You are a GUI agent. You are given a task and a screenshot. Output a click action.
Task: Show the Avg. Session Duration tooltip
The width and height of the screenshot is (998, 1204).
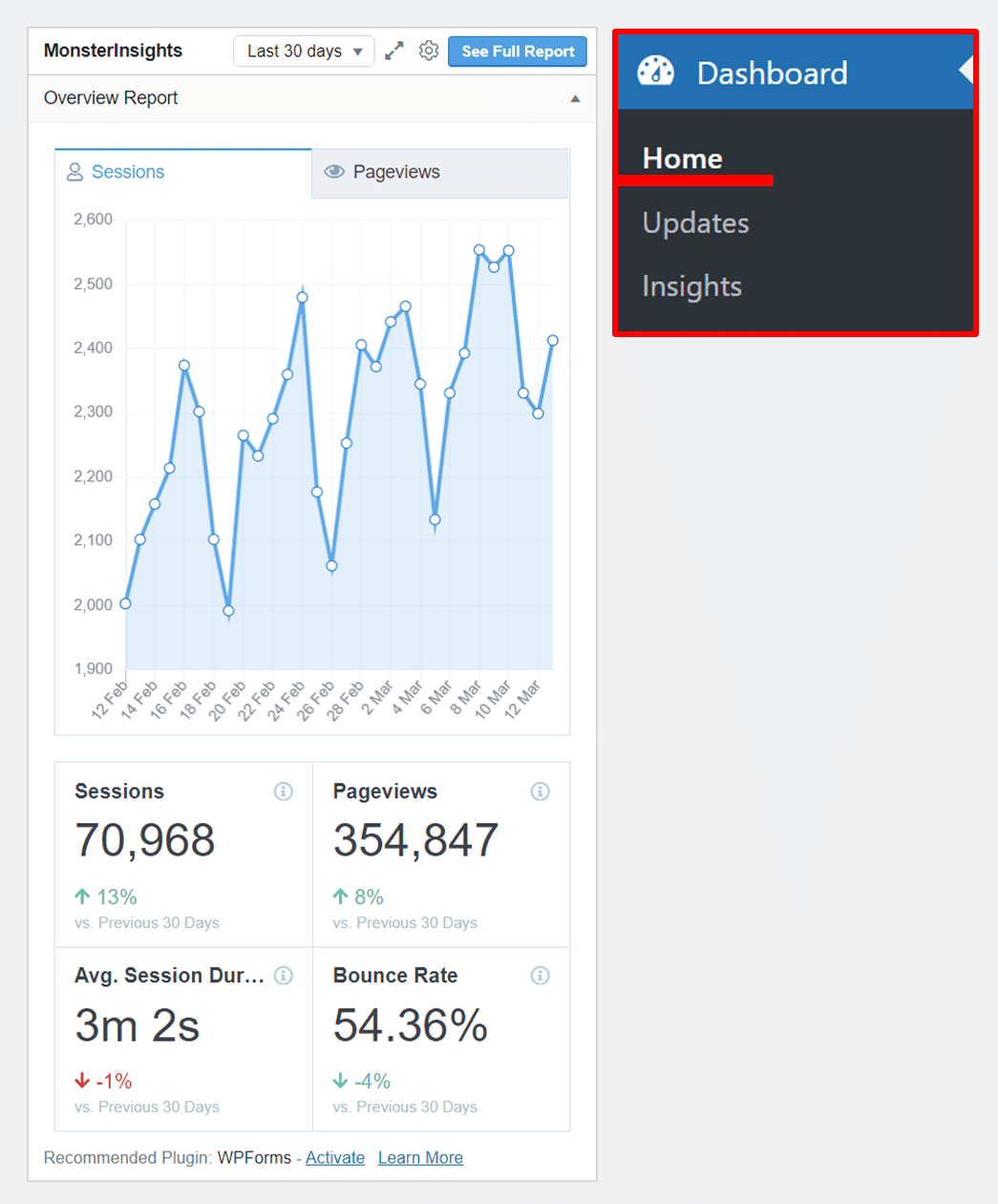point(284,976)
